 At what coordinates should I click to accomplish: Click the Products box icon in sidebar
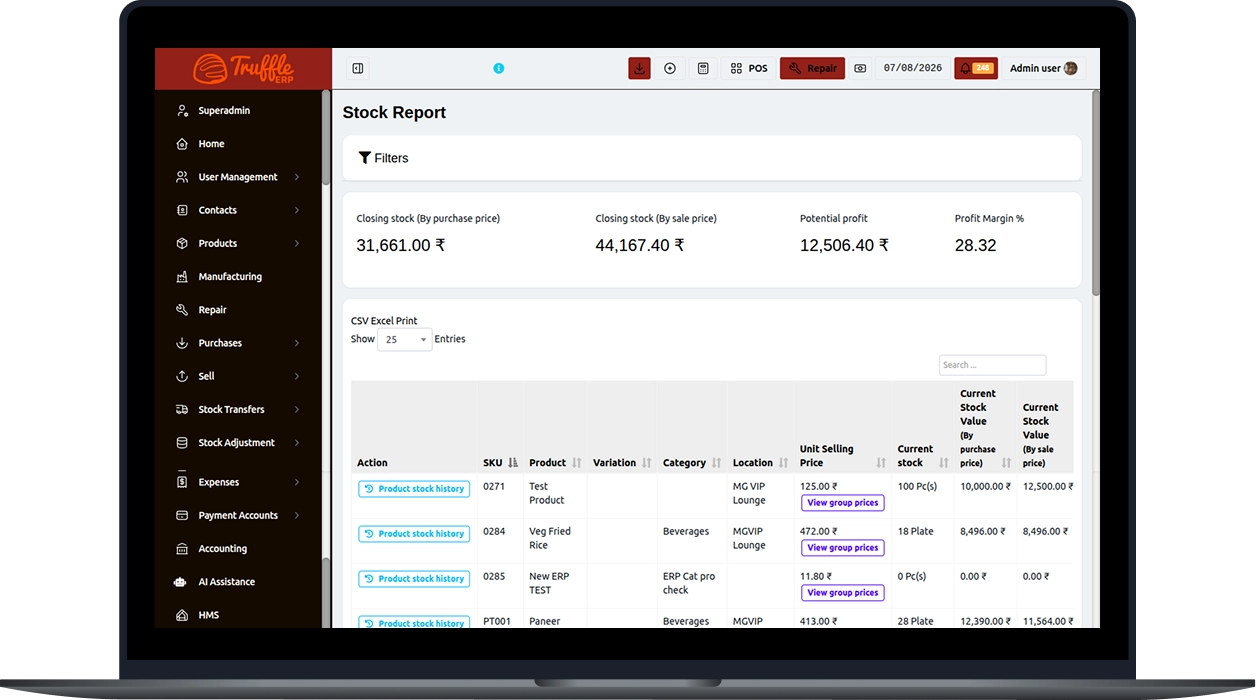tap(182, 243)
